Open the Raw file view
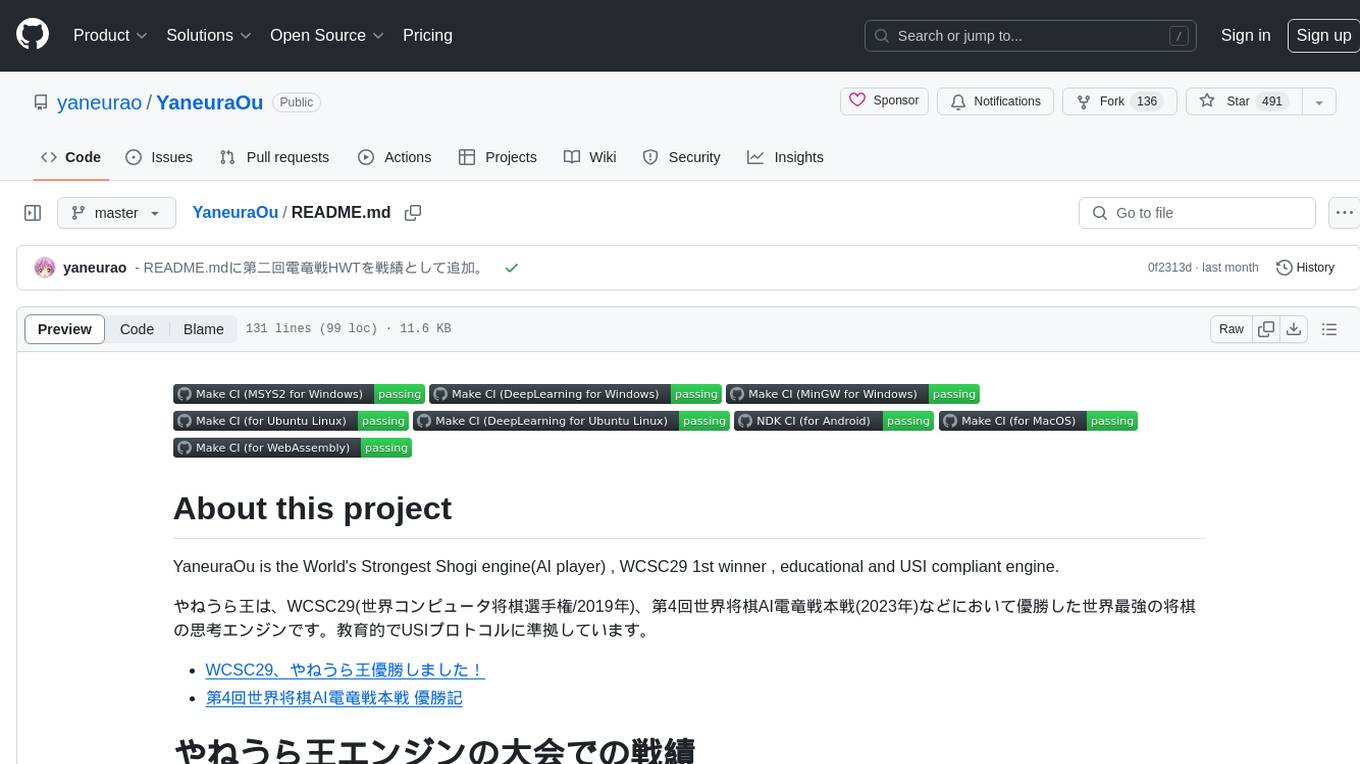Image resolution: width=1360 pixels, height=764 pixels. [1231, 329]
